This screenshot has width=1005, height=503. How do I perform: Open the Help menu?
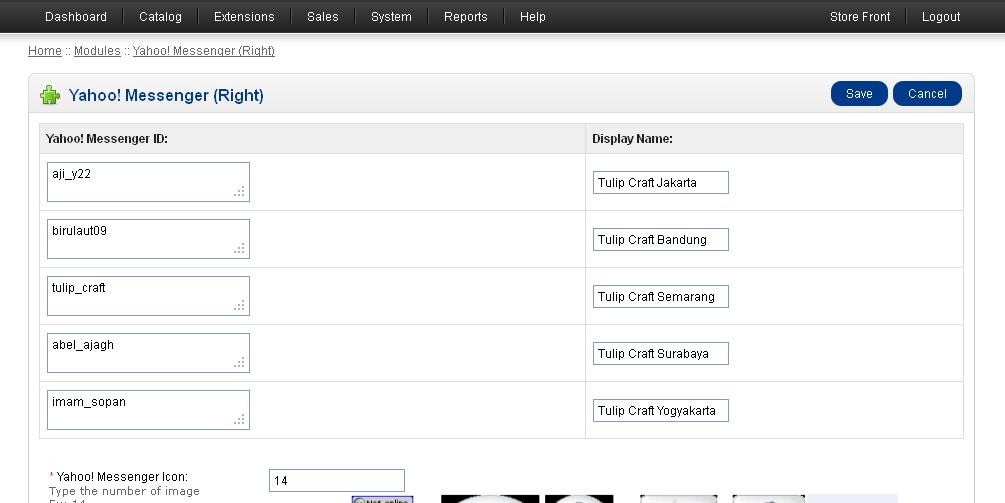(x=533, y=17)
